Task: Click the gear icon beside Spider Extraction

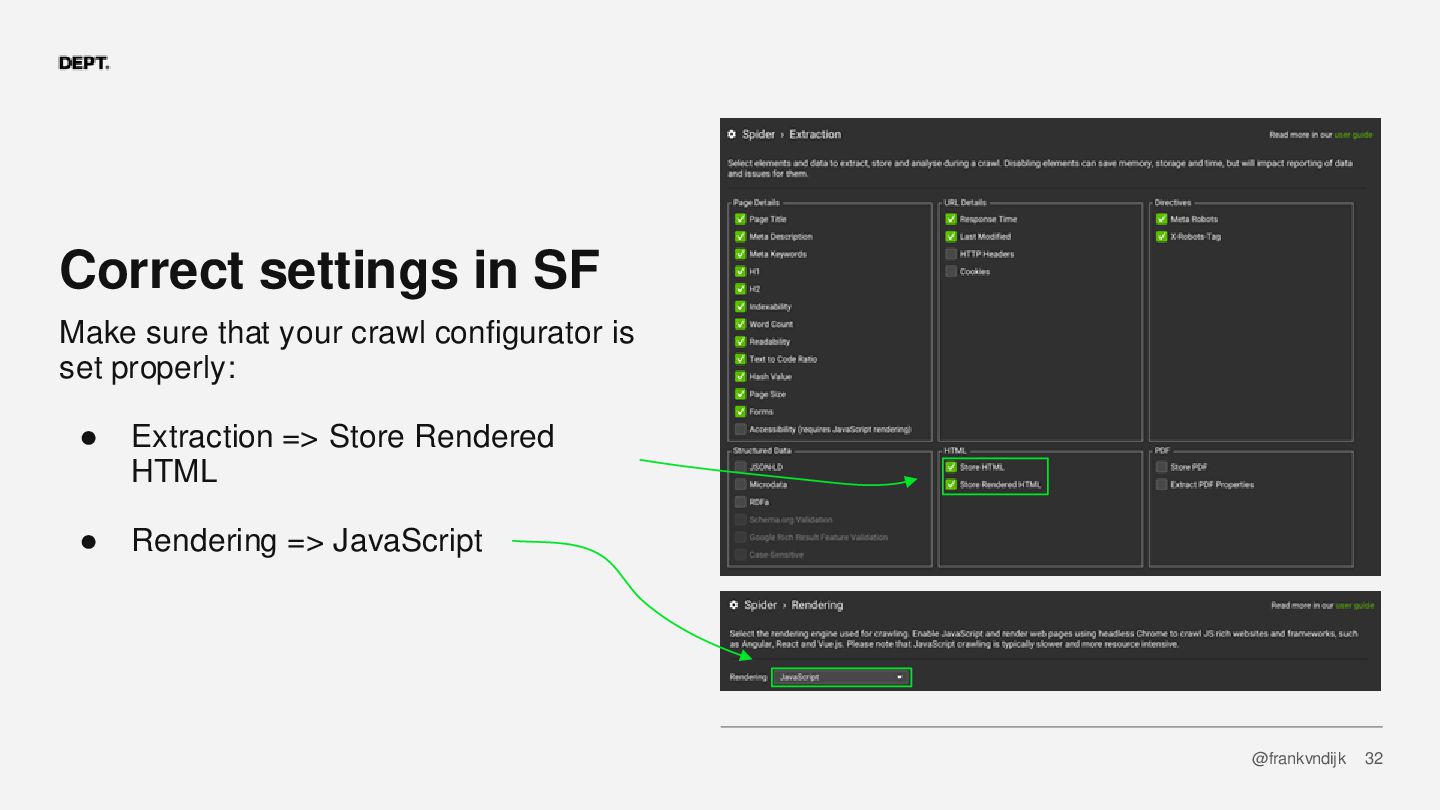Action: coord(732,134)
